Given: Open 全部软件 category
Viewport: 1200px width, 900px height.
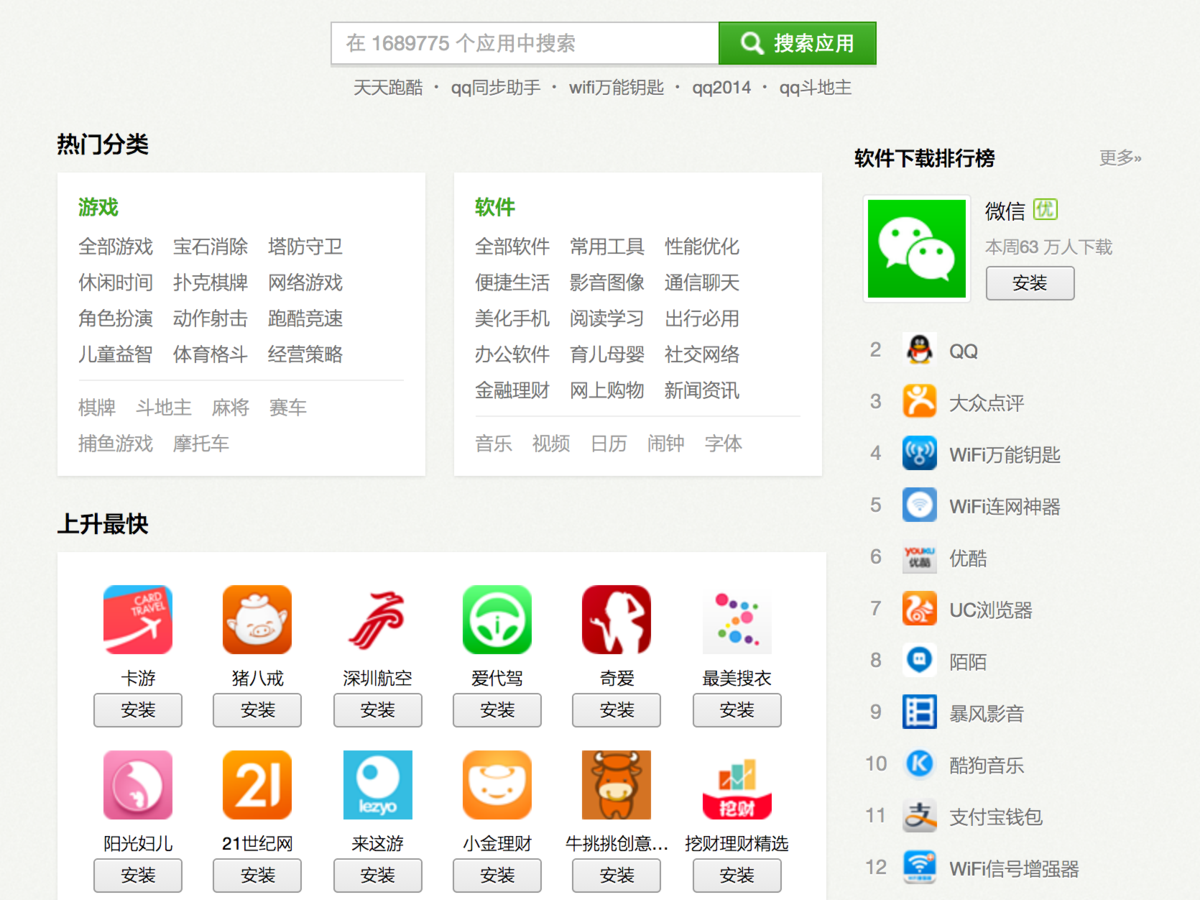Looking at the screenshot, I should coord(512,246).
